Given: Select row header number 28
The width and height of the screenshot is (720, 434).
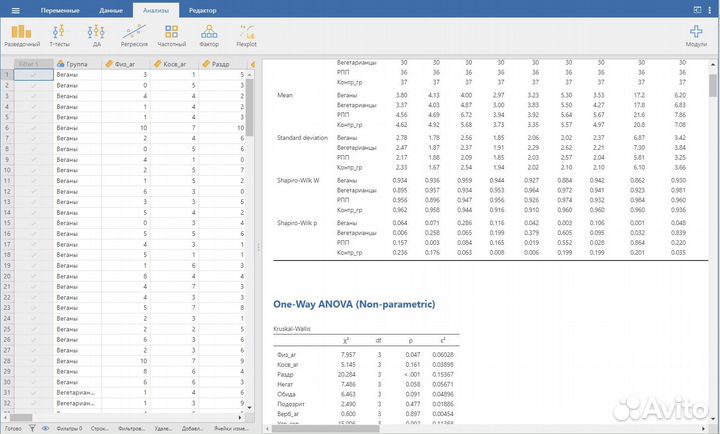Looking at the screenshot, I should pos(7,361).
